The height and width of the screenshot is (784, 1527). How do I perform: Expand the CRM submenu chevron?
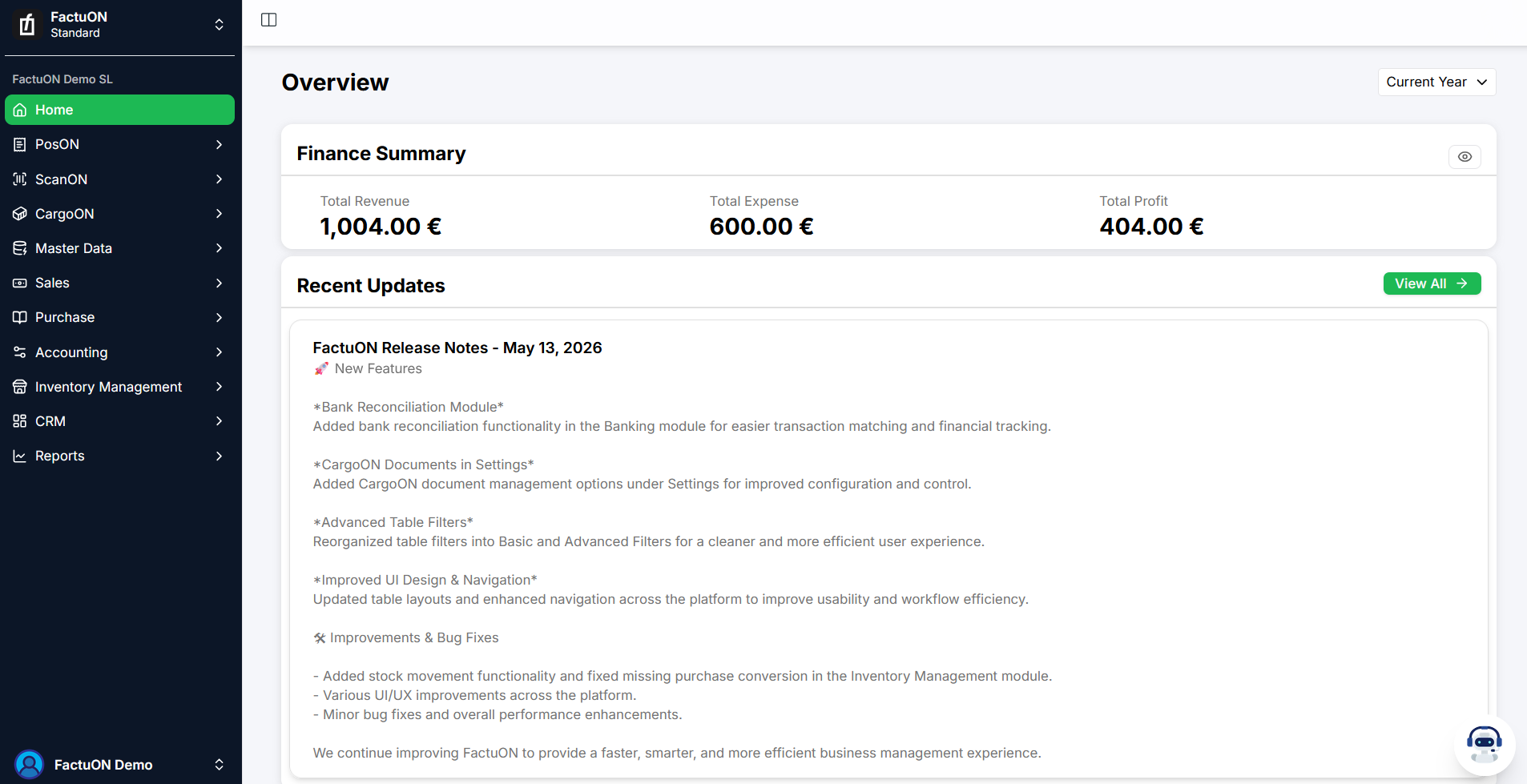point(219,421)
